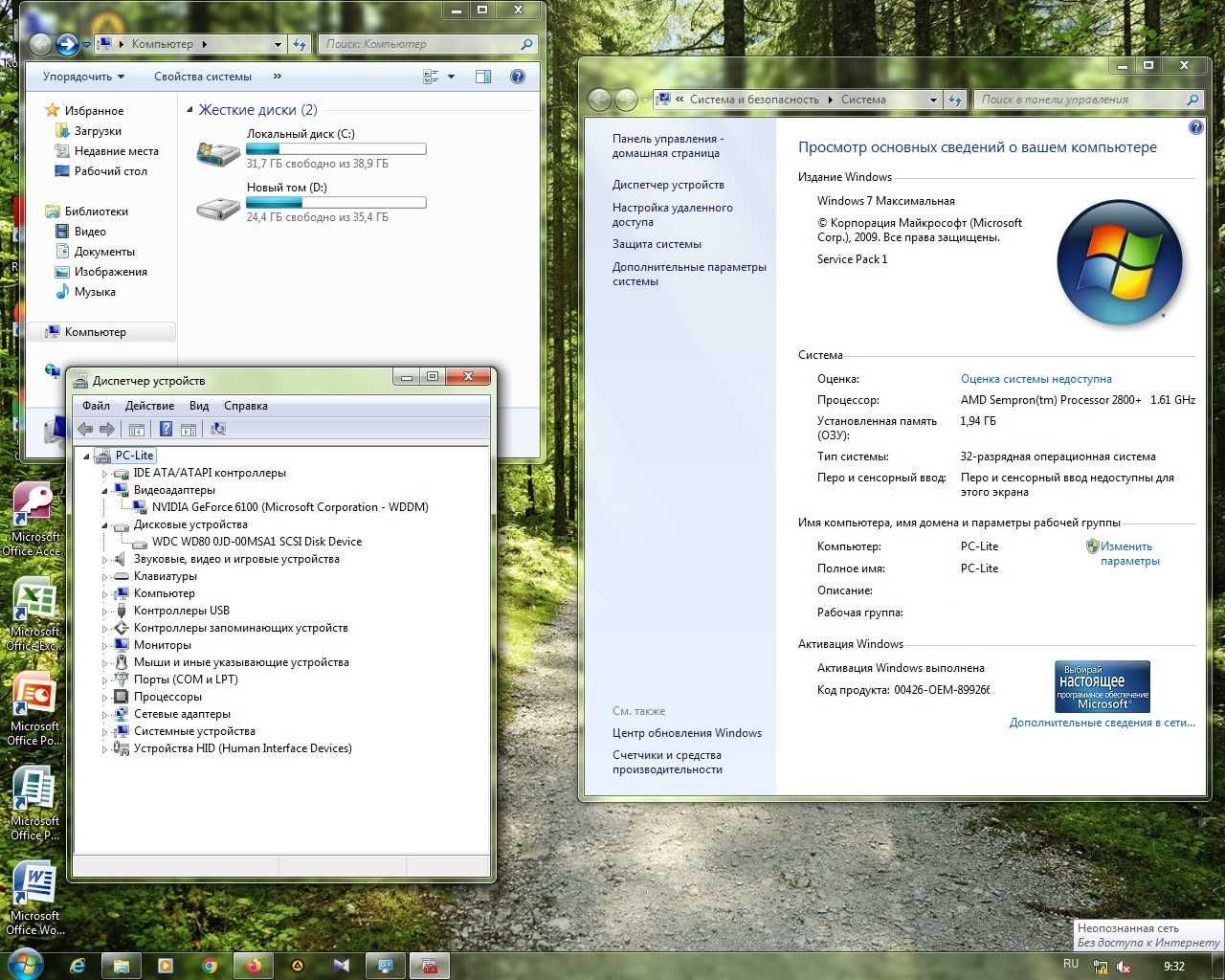1225x980 pixels.
Task: Click Local Disk (C:) usage bar
Action: [336, 148]
